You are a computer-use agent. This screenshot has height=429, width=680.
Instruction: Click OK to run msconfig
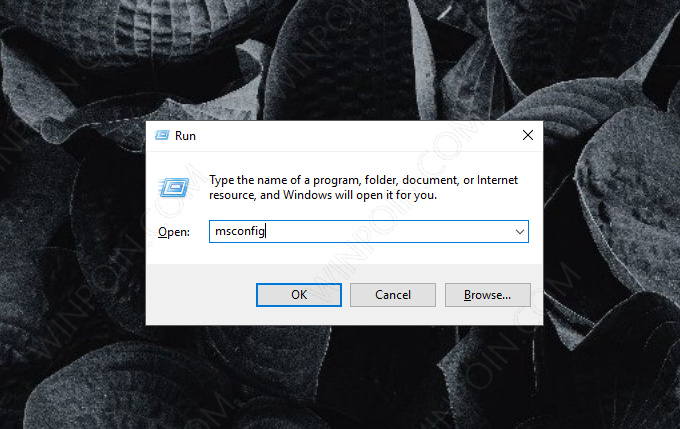coord(299,295)
